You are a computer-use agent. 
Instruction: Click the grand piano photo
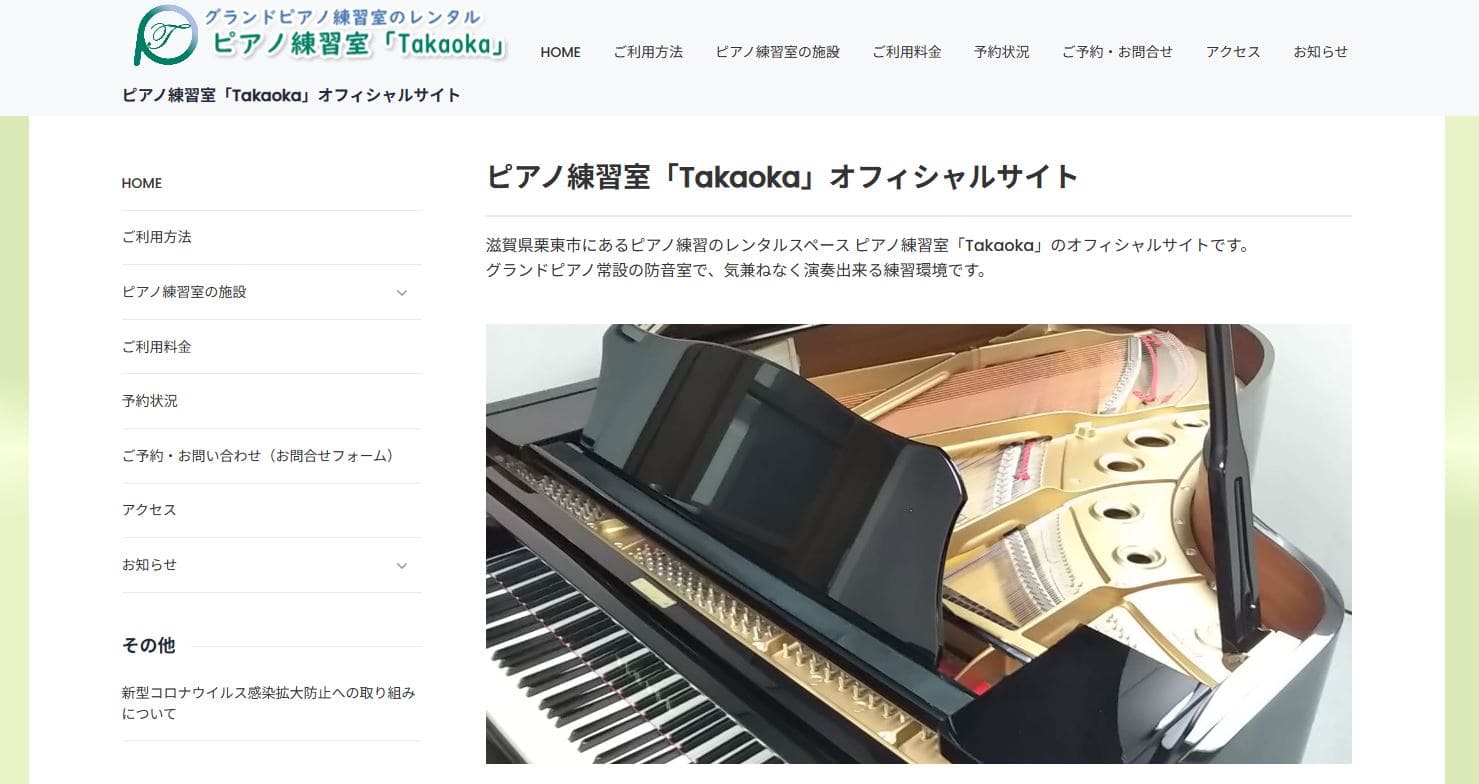918,544
